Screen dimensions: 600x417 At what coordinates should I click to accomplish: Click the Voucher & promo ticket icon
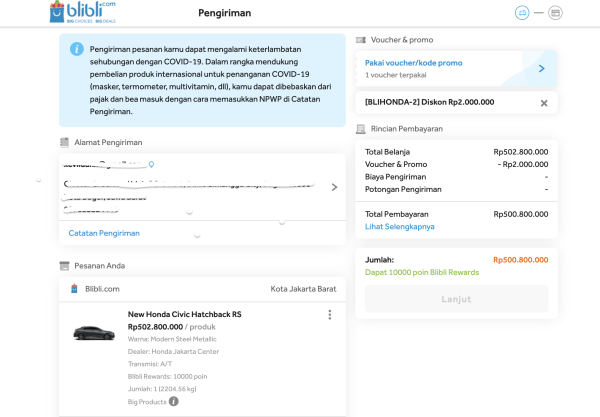click(x=361, y=40)
